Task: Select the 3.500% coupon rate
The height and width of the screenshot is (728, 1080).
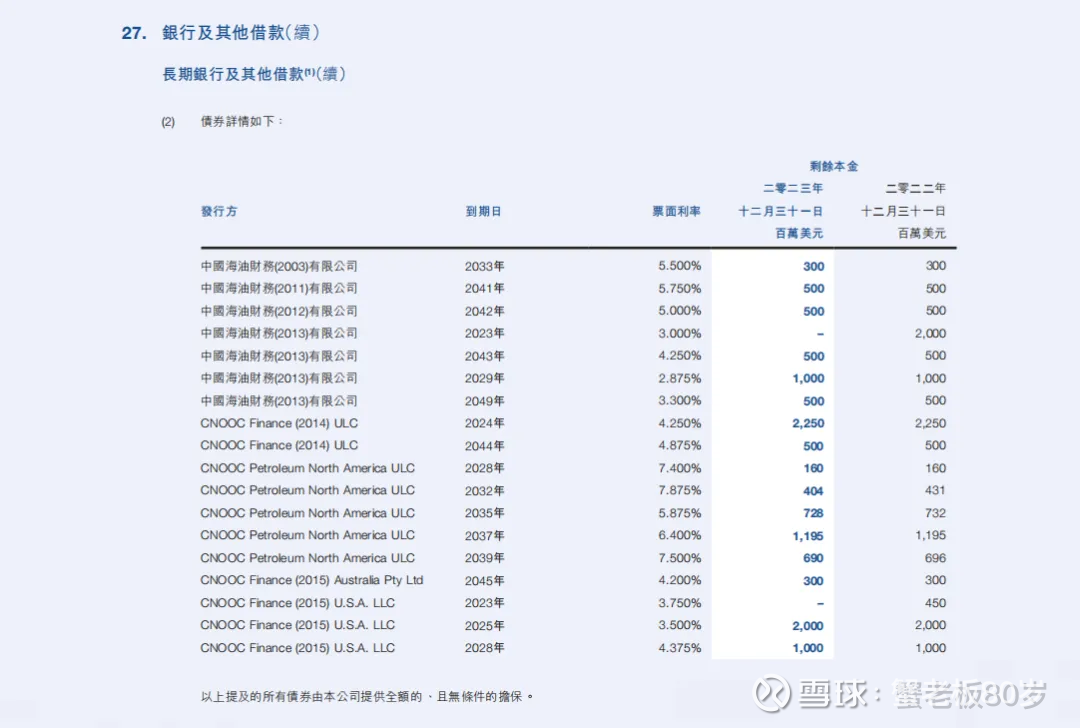Action: click(680, 625)
